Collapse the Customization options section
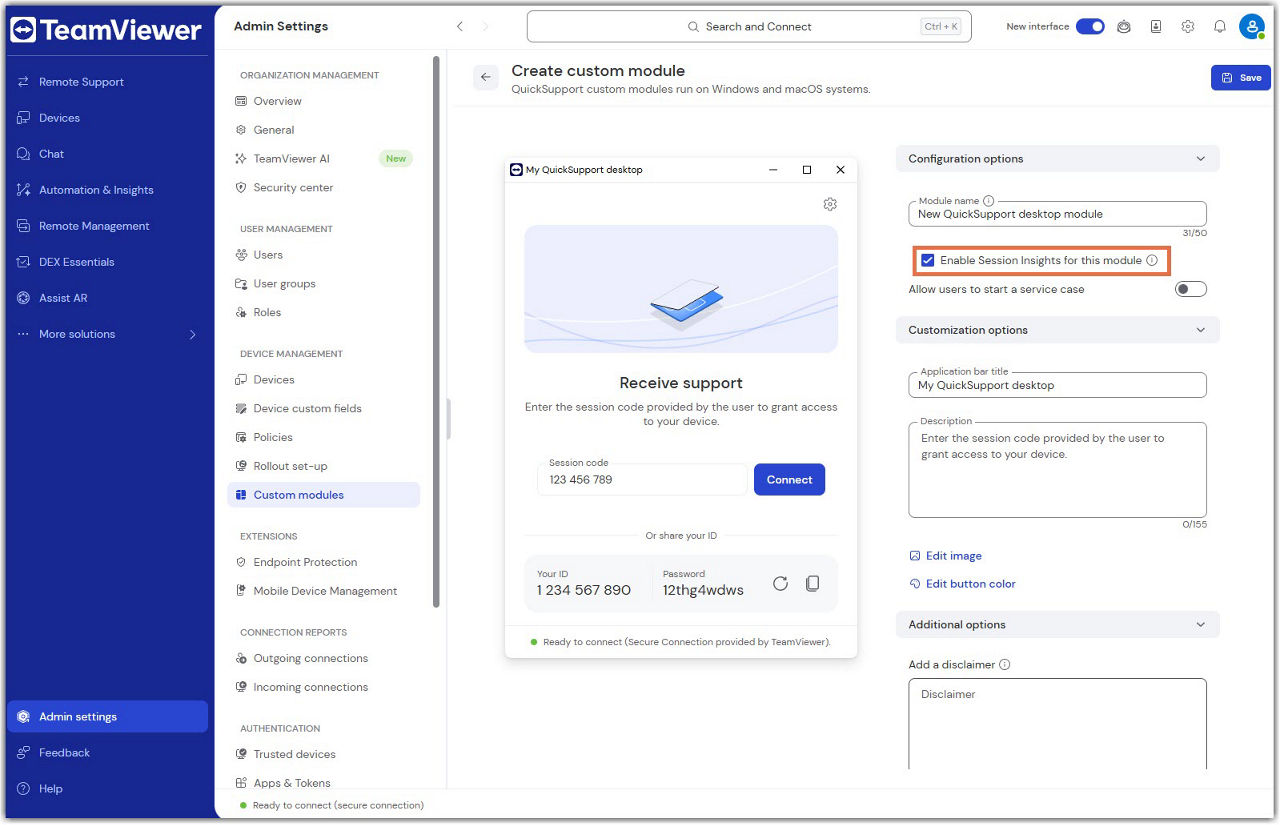 click(x=1200, y=330)
